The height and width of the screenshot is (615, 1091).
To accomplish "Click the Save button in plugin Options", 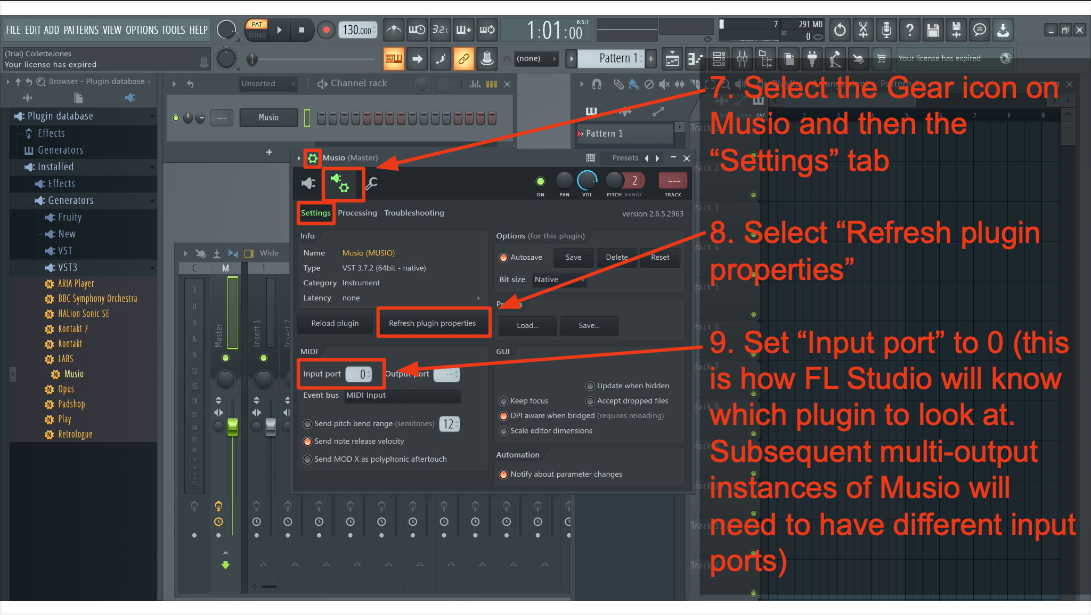I will 573,257.
